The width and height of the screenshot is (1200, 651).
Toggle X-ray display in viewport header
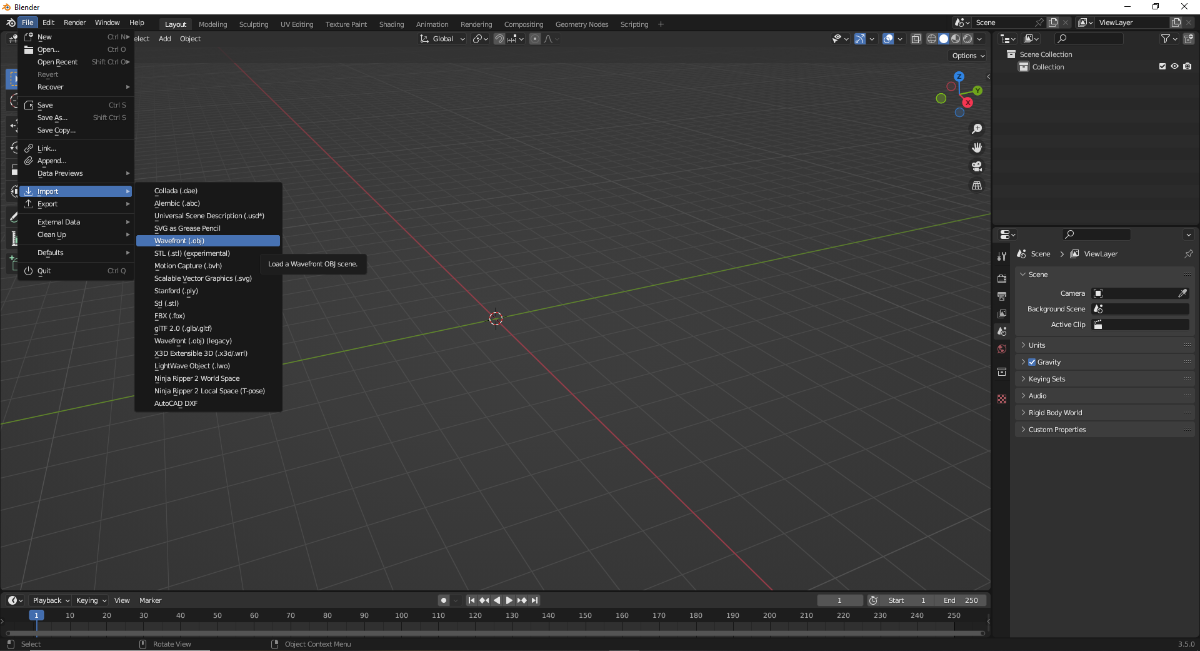pyautogui.click(x=915, y=39)
